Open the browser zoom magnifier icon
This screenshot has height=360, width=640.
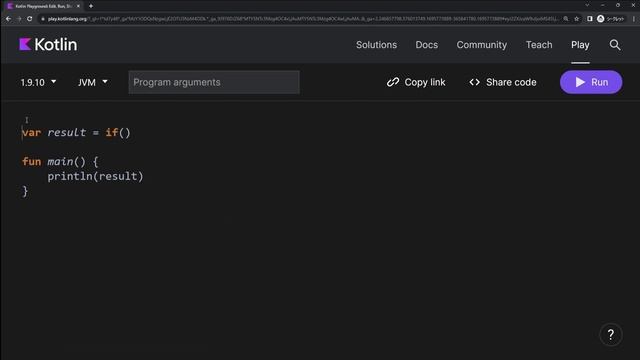click(x=566, y=19)
